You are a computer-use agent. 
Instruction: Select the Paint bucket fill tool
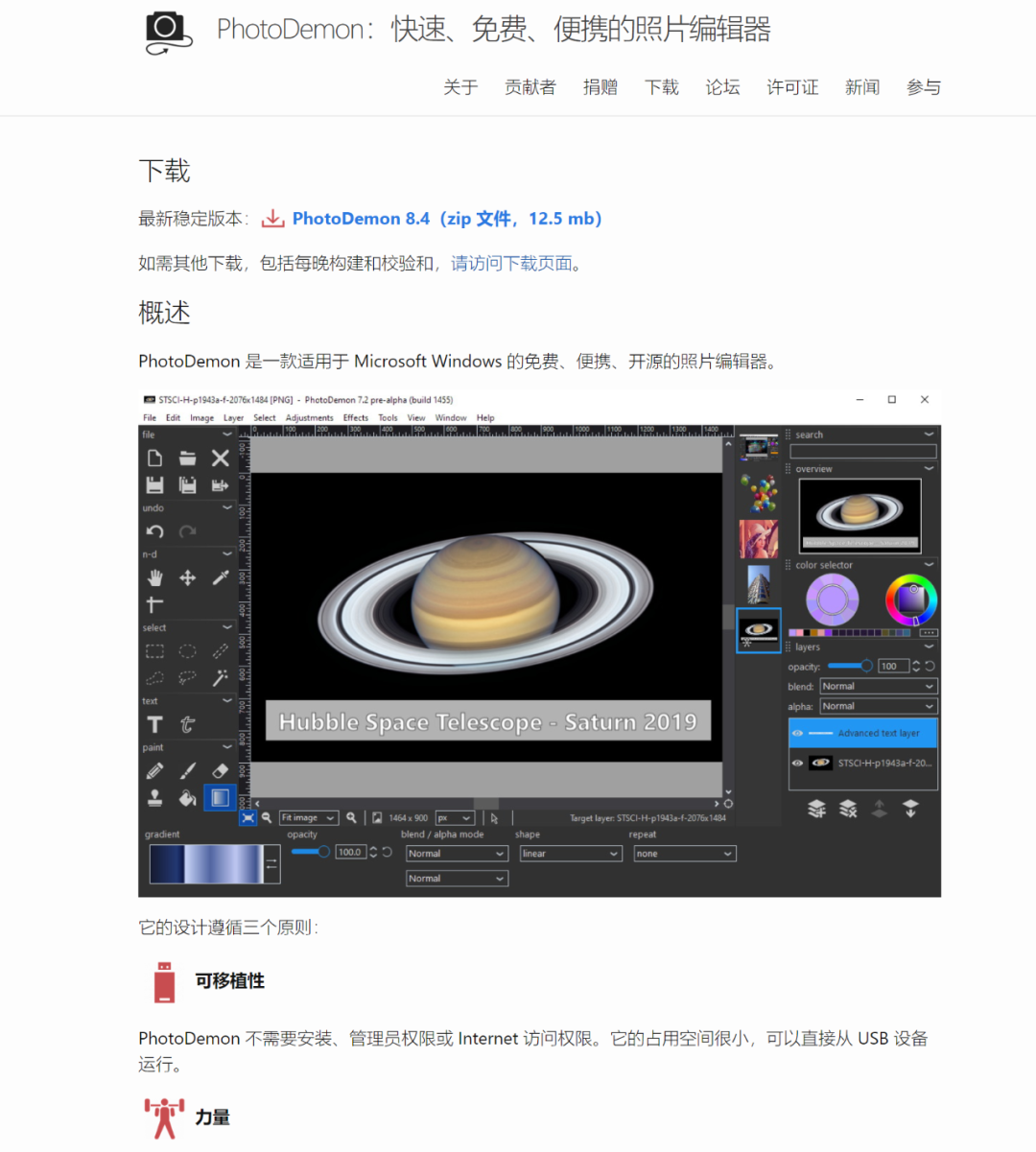click(x=187, y=797)
